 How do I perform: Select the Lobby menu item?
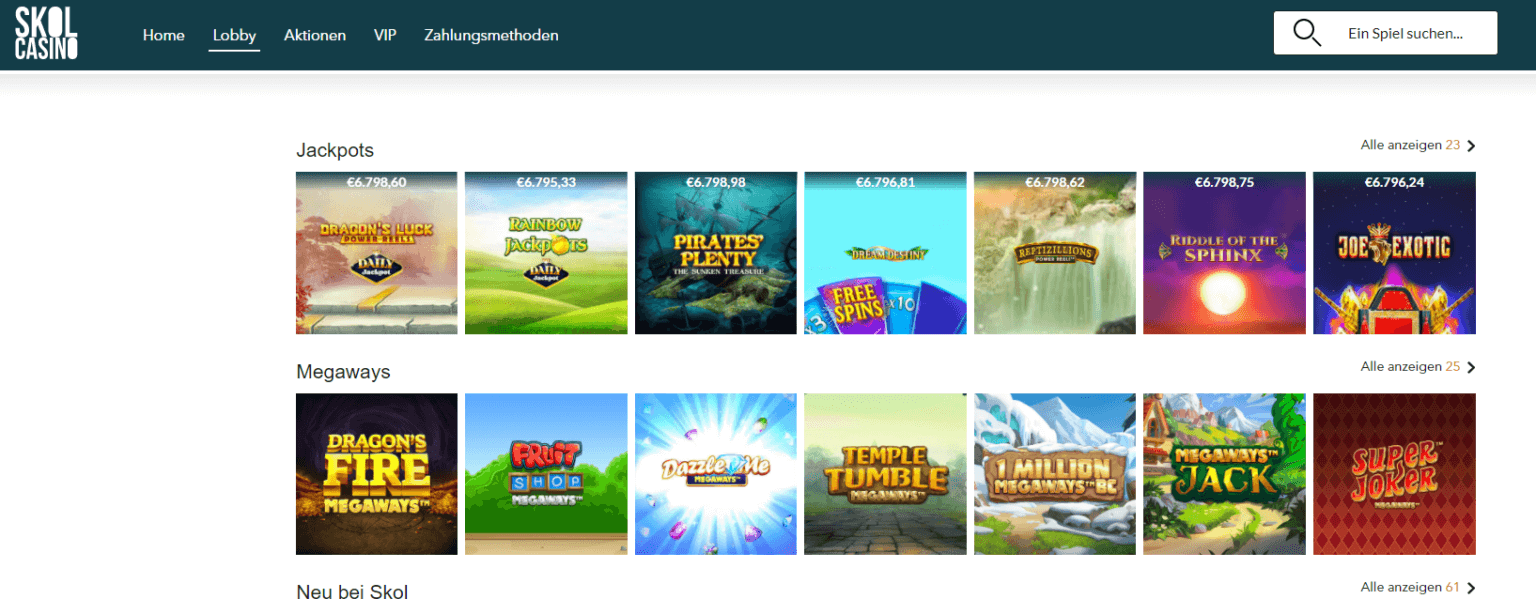235,35
